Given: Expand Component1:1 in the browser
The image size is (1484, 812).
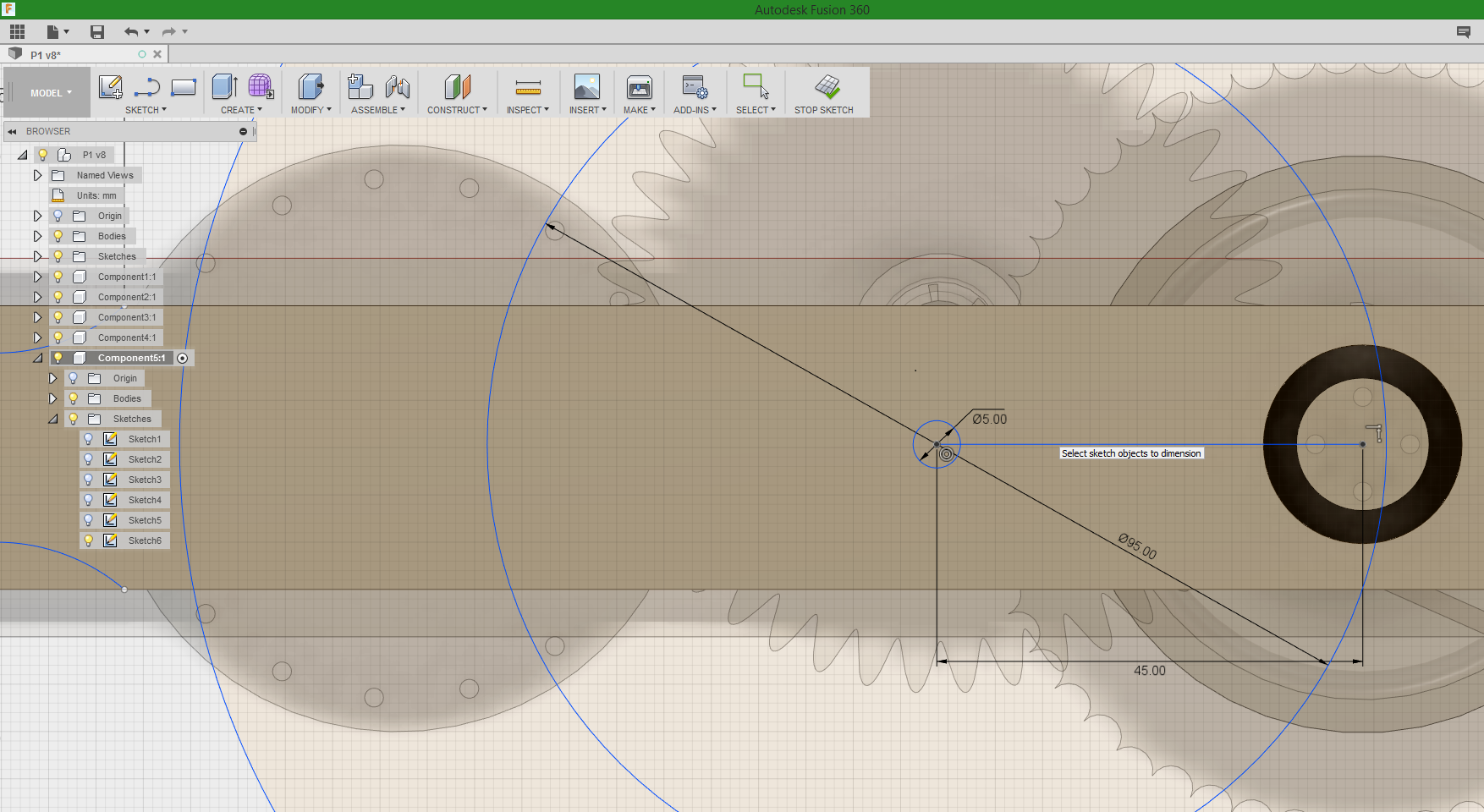Looking at the screenshot, I should coord(37,277).
